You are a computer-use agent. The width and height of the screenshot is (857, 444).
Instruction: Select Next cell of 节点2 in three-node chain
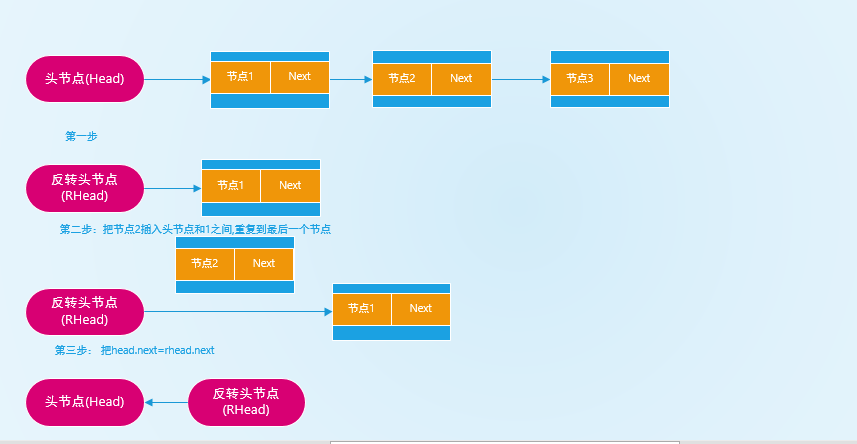point(461,79)
